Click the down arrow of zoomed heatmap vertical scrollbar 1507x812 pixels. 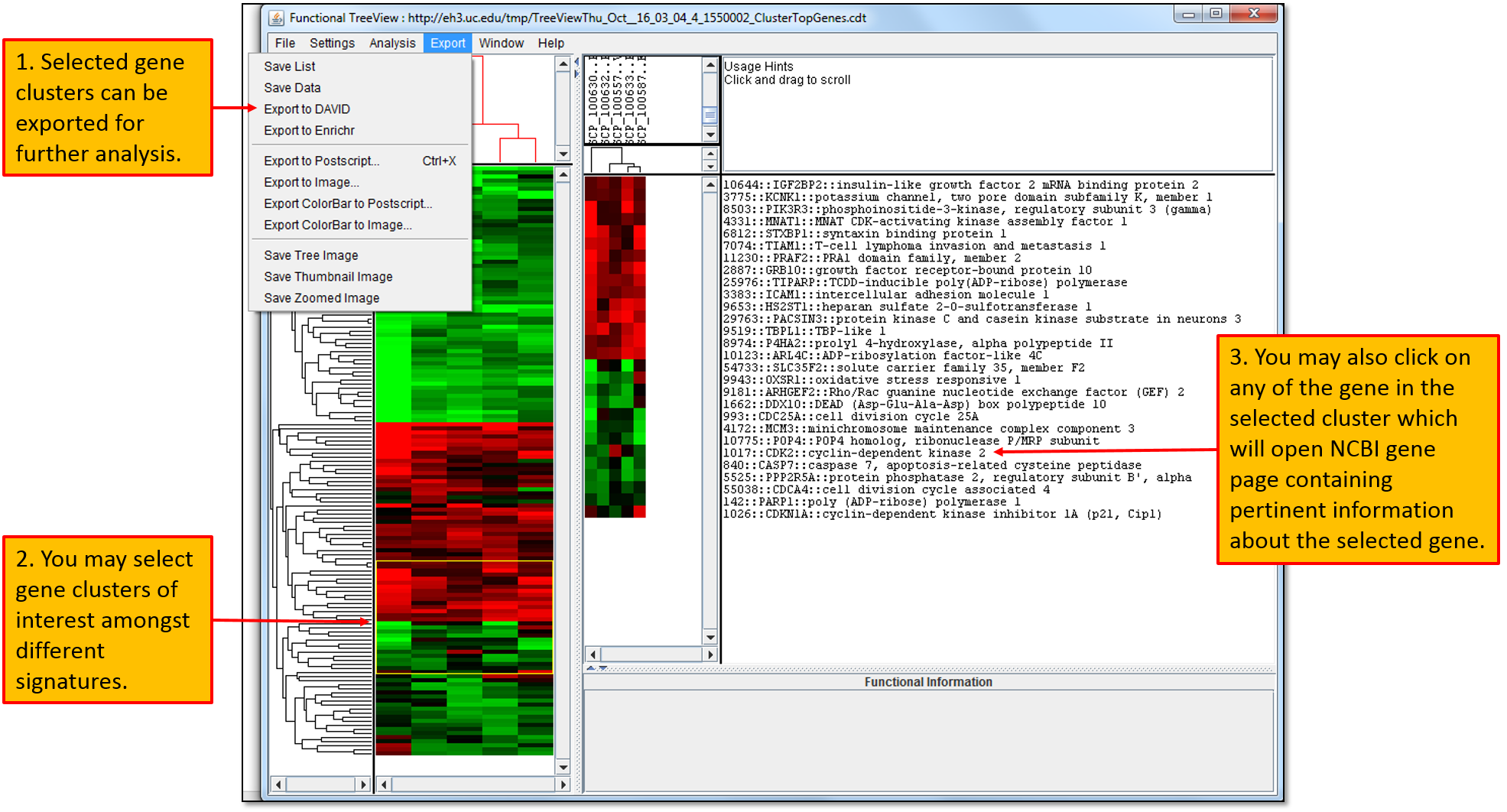coord(710,637)
